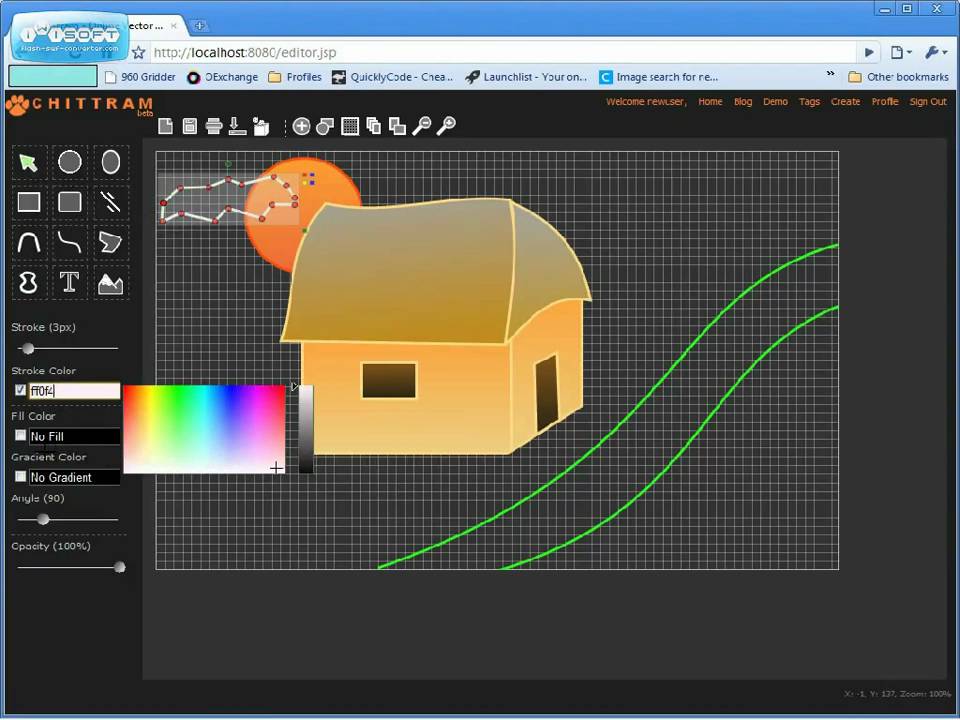Uncheck the Stroke Color checkbox
The width and height of the screenshot is (960, 720).
21,390
